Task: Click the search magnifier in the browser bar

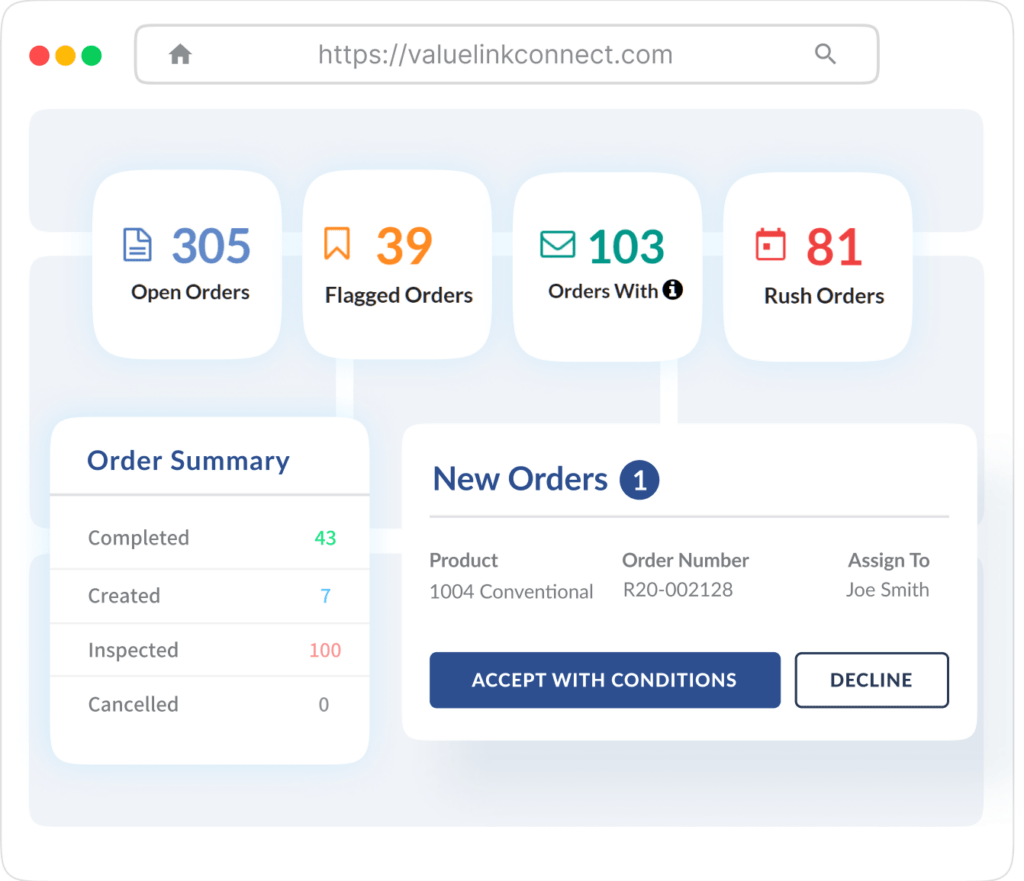Action: click(825, 54)
